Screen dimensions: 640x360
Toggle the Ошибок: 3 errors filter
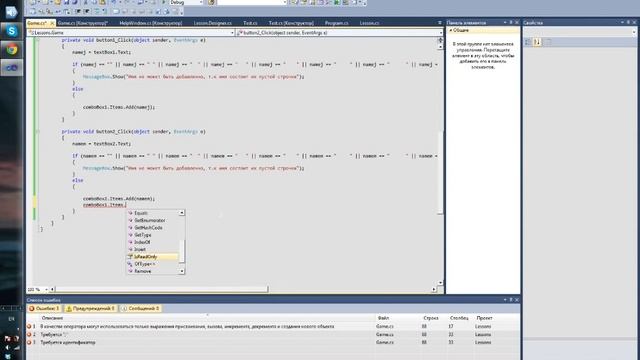coord(44,309)
